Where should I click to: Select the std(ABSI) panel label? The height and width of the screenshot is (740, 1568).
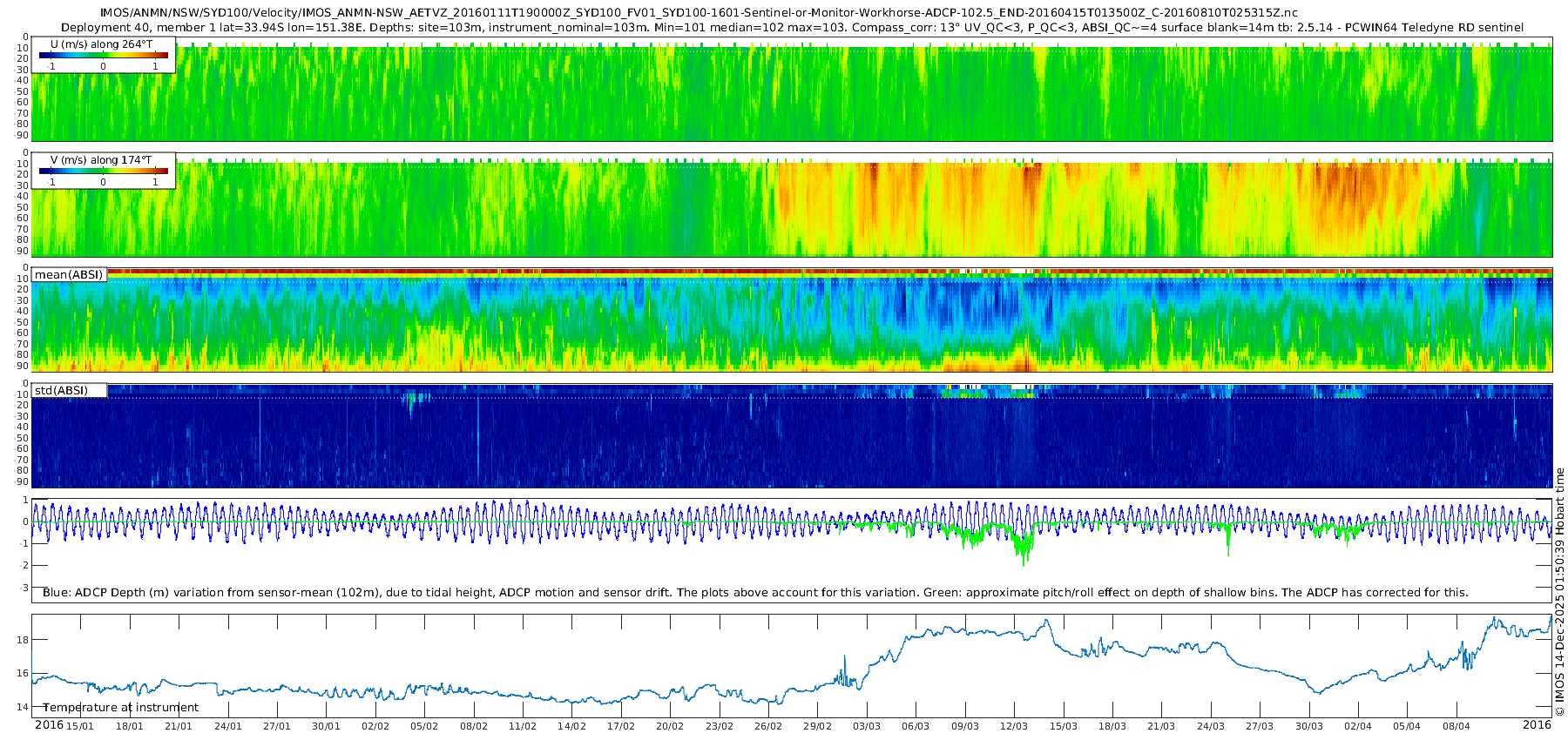pos(70,390)
